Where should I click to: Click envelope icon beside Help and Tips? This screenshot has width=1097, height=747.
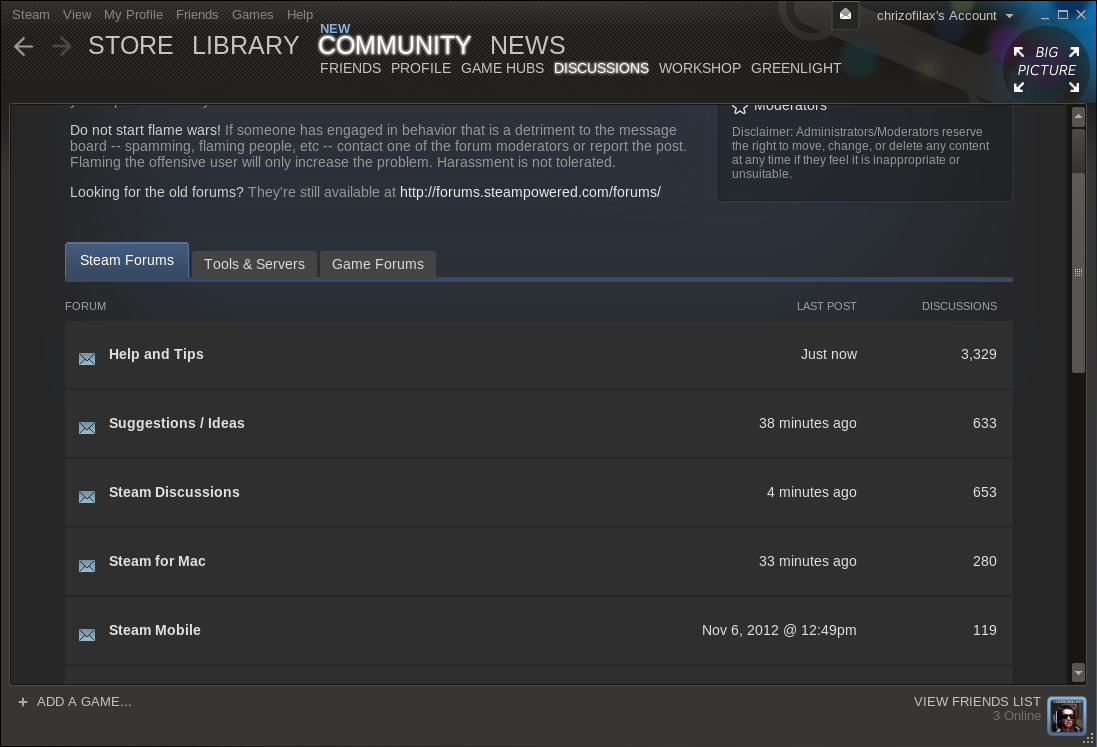[87, 359]
